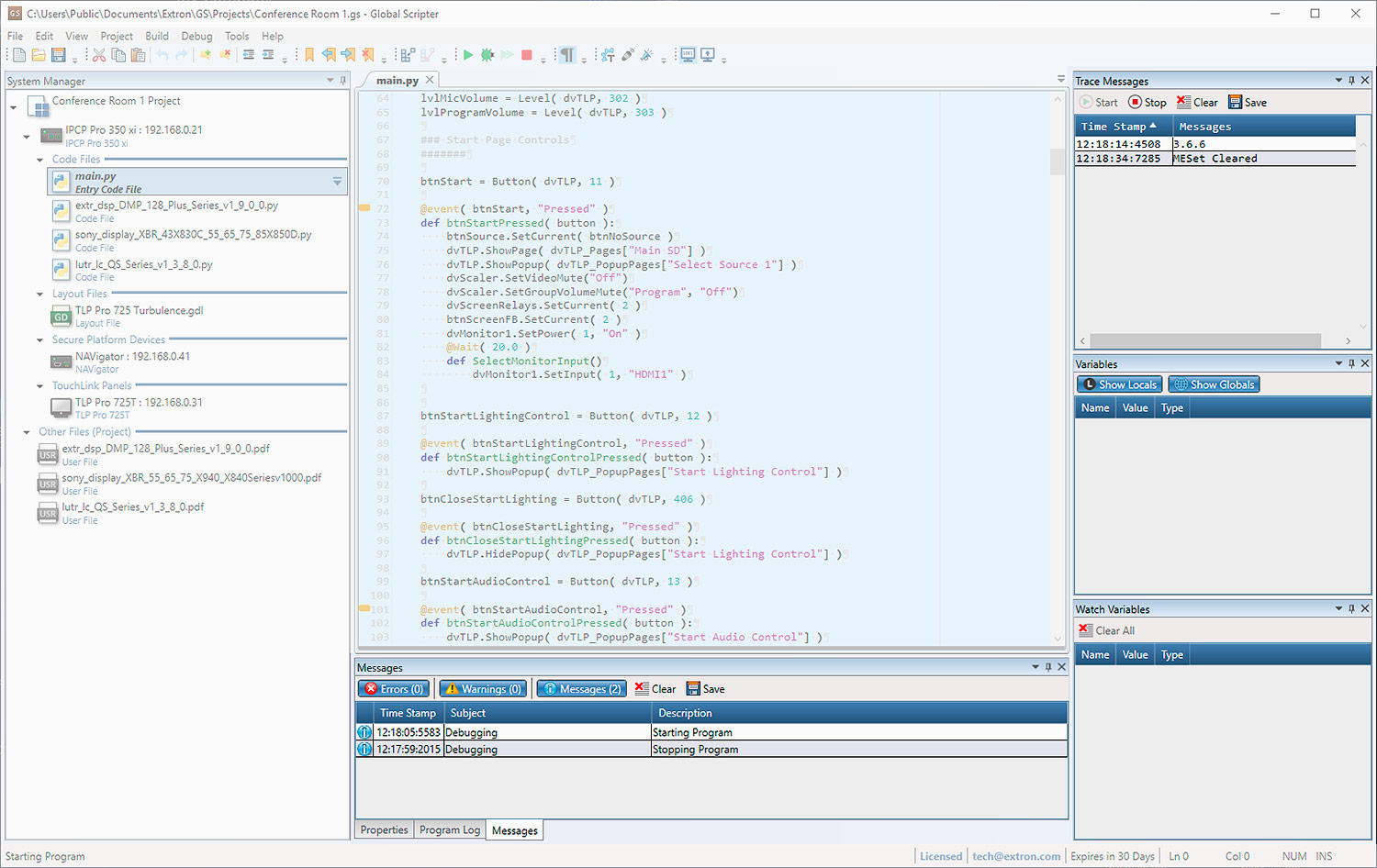
Task: Click Clear in Messages panel
Action: click(x=655, y=689)
